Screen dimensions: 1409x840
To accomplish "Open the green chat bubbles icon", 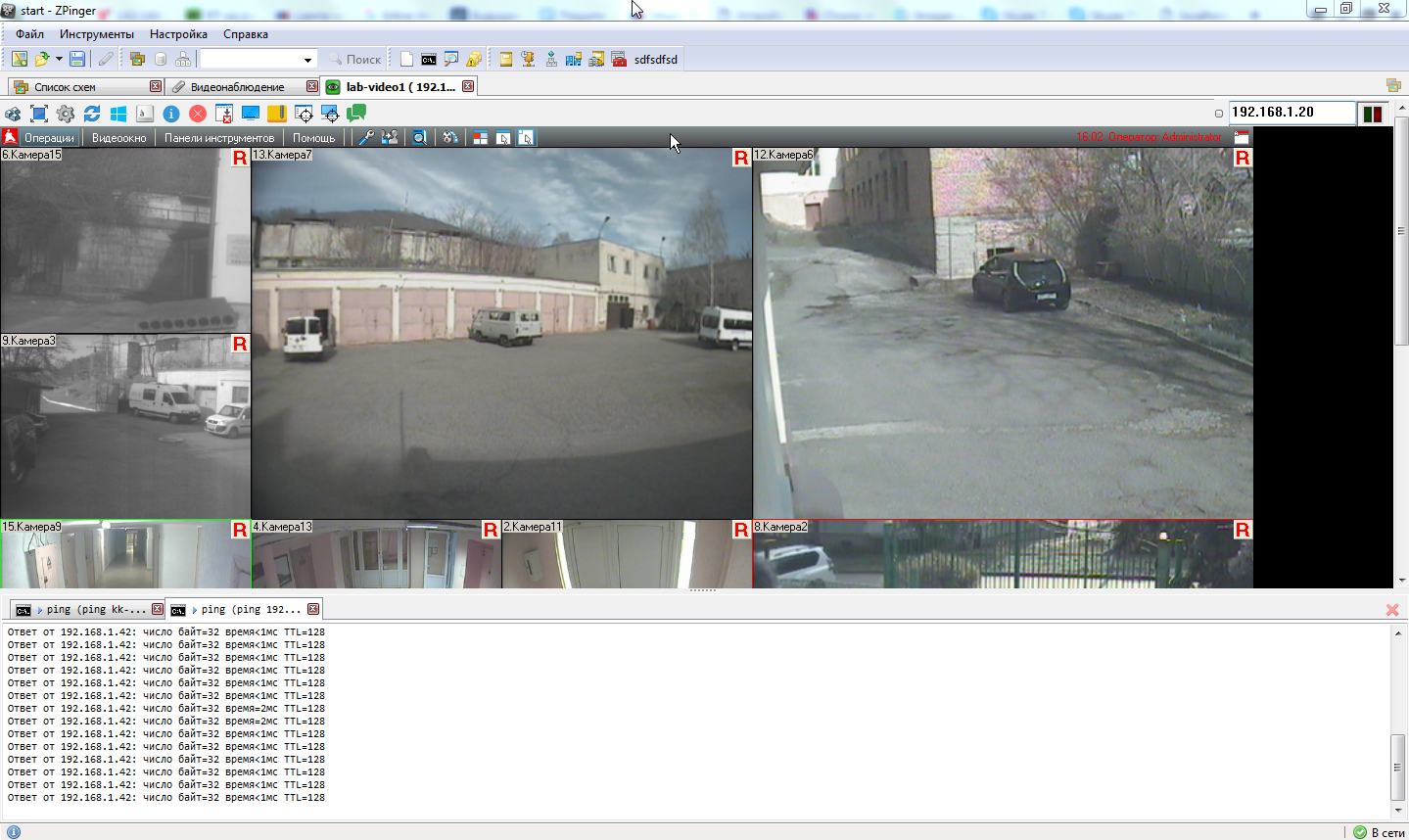I will coord(356,114).
